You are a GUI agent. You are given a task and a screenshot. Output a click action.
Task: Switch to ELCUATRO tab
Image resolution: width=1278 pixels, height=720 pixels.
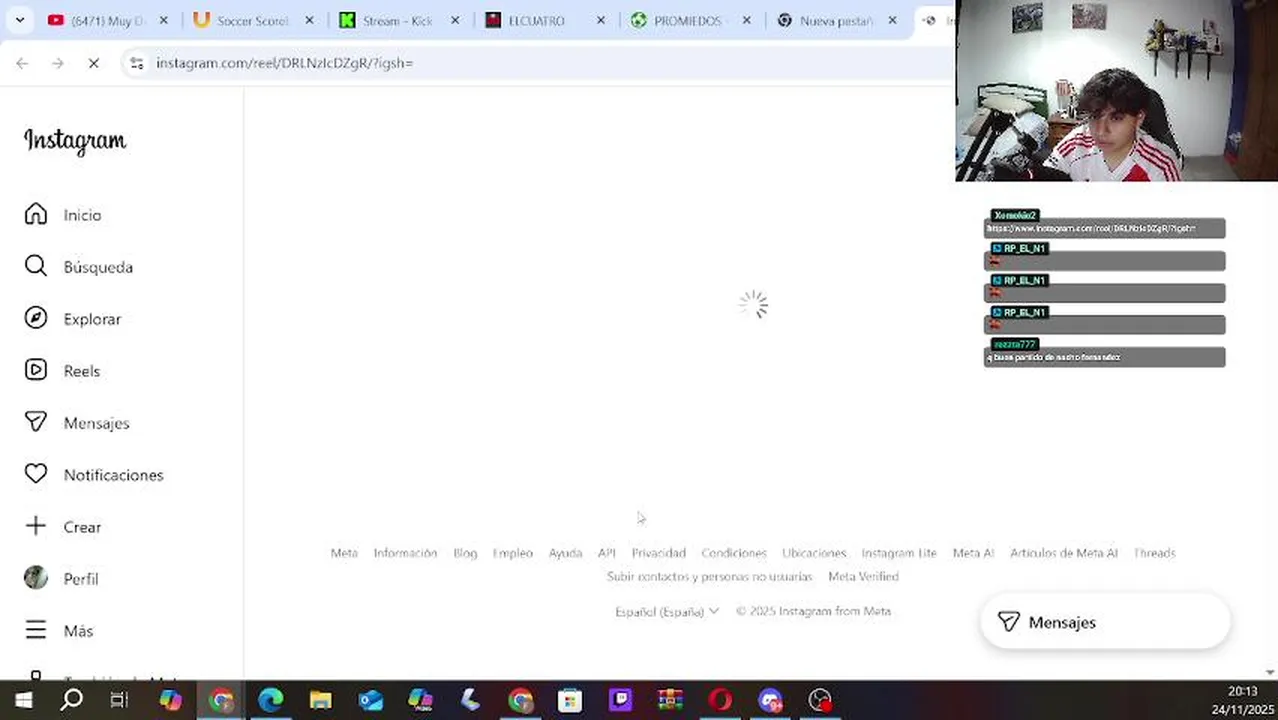tap(546, 20)
